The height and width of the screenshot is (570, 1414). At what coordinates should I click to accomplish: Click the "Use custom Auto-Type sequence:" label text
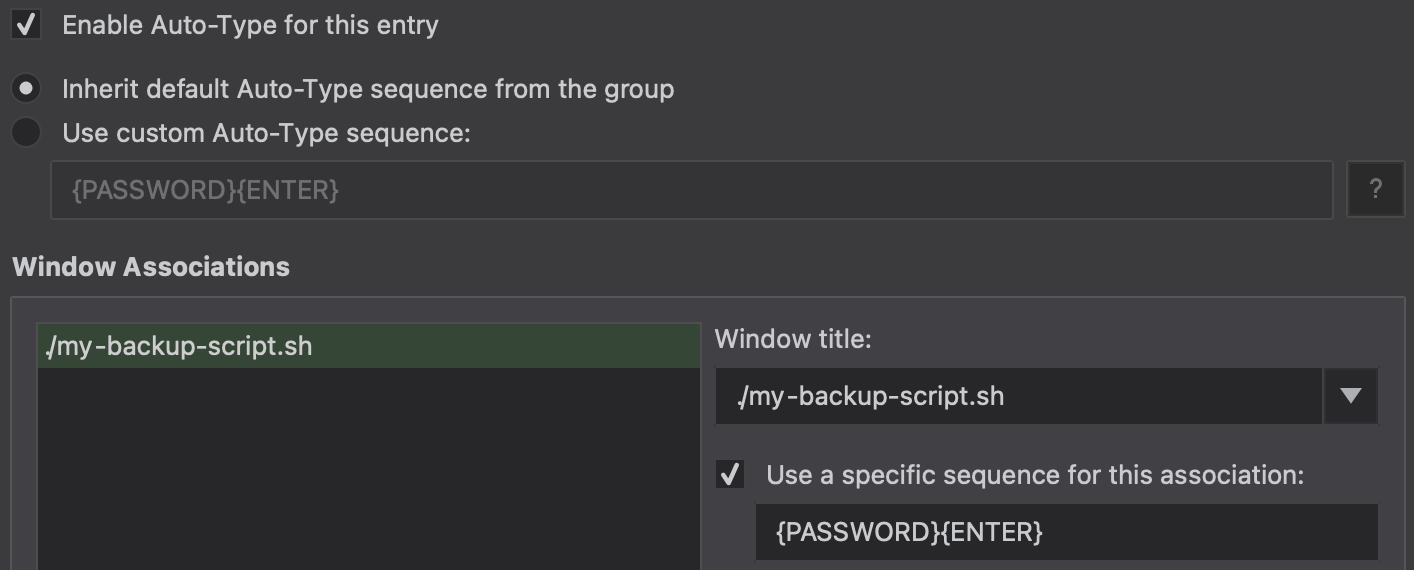[x=266, y=132]
